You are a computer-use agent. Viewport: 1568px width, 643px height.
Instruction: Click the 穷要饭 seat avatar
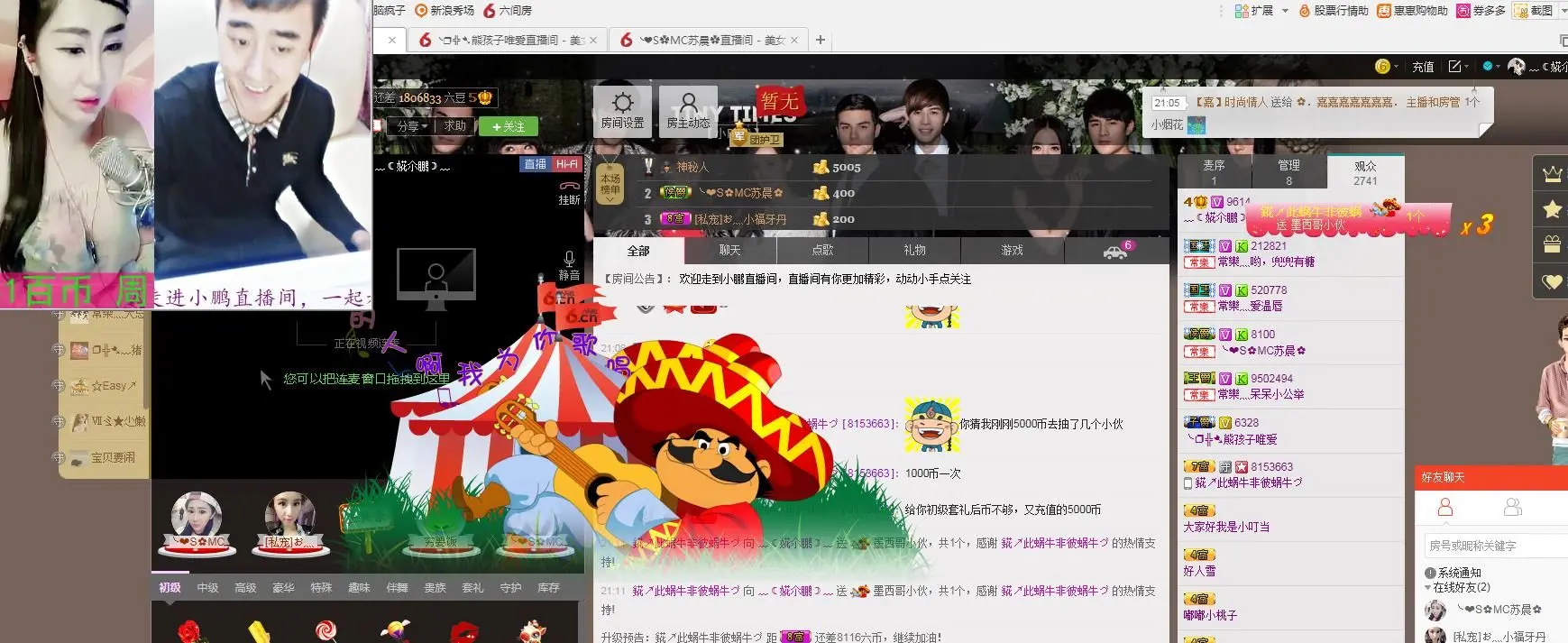(x=440, y=528)
